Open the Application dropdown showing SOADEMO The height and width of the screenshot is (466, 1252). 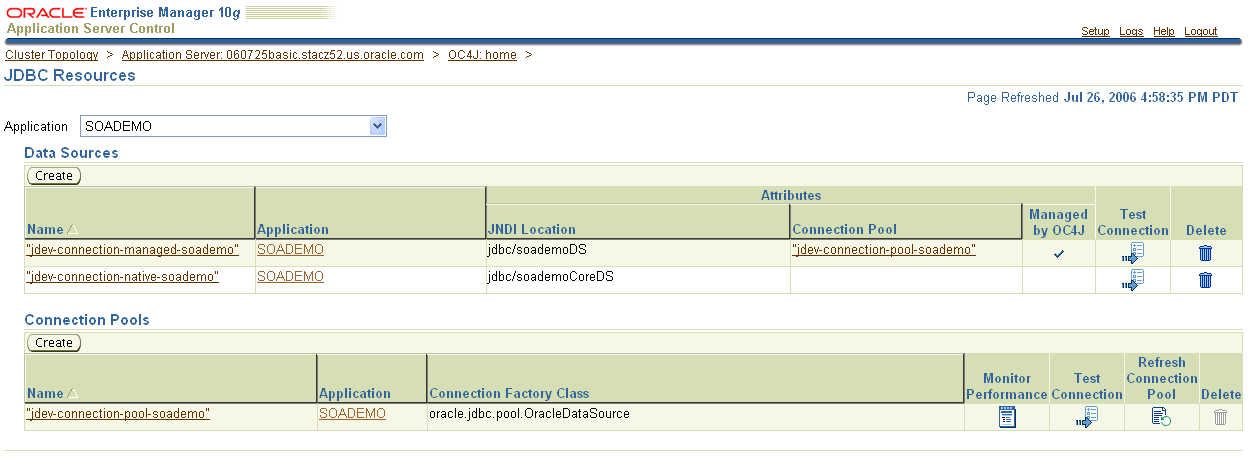tap(233, 126)
